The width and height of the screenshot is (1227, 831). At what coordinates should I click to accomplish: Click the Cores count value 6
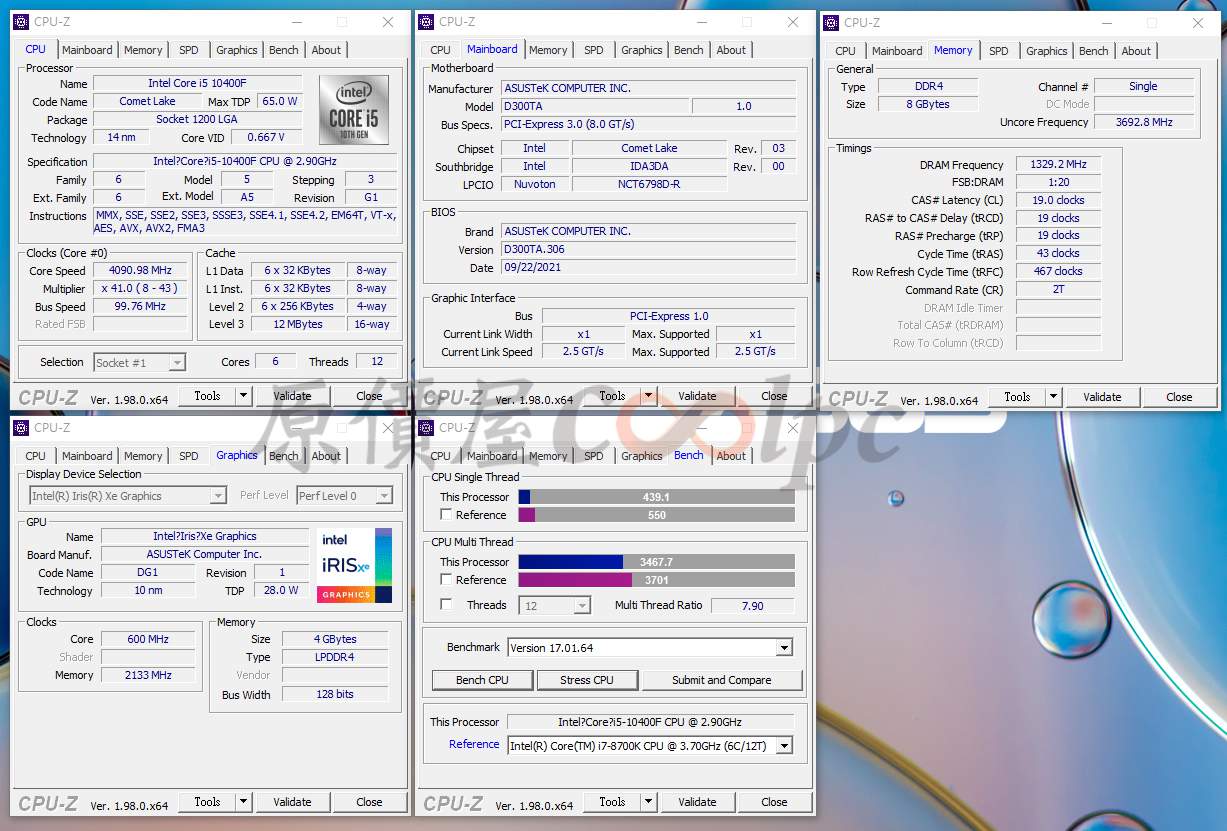point(276,362)
